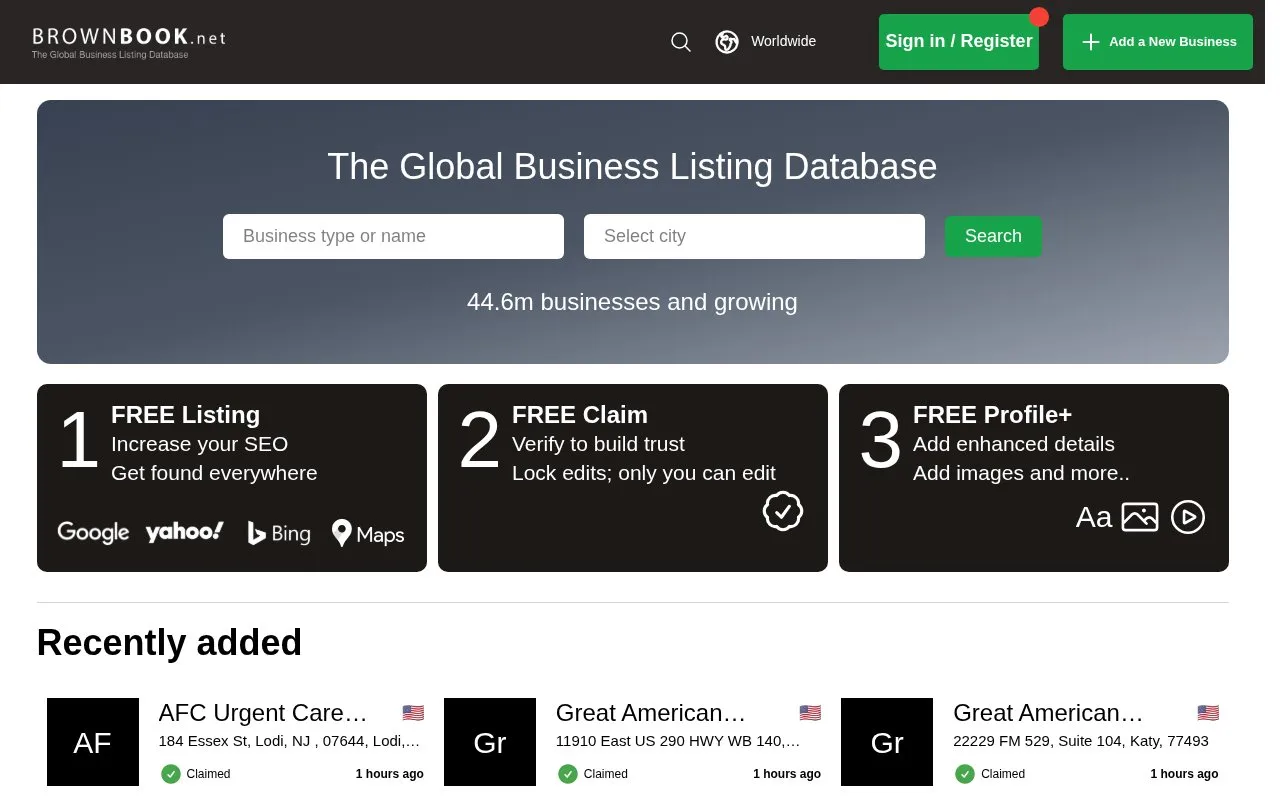Click the green Search button
Screen dimensions: 1280x800
tap(993, 236)
